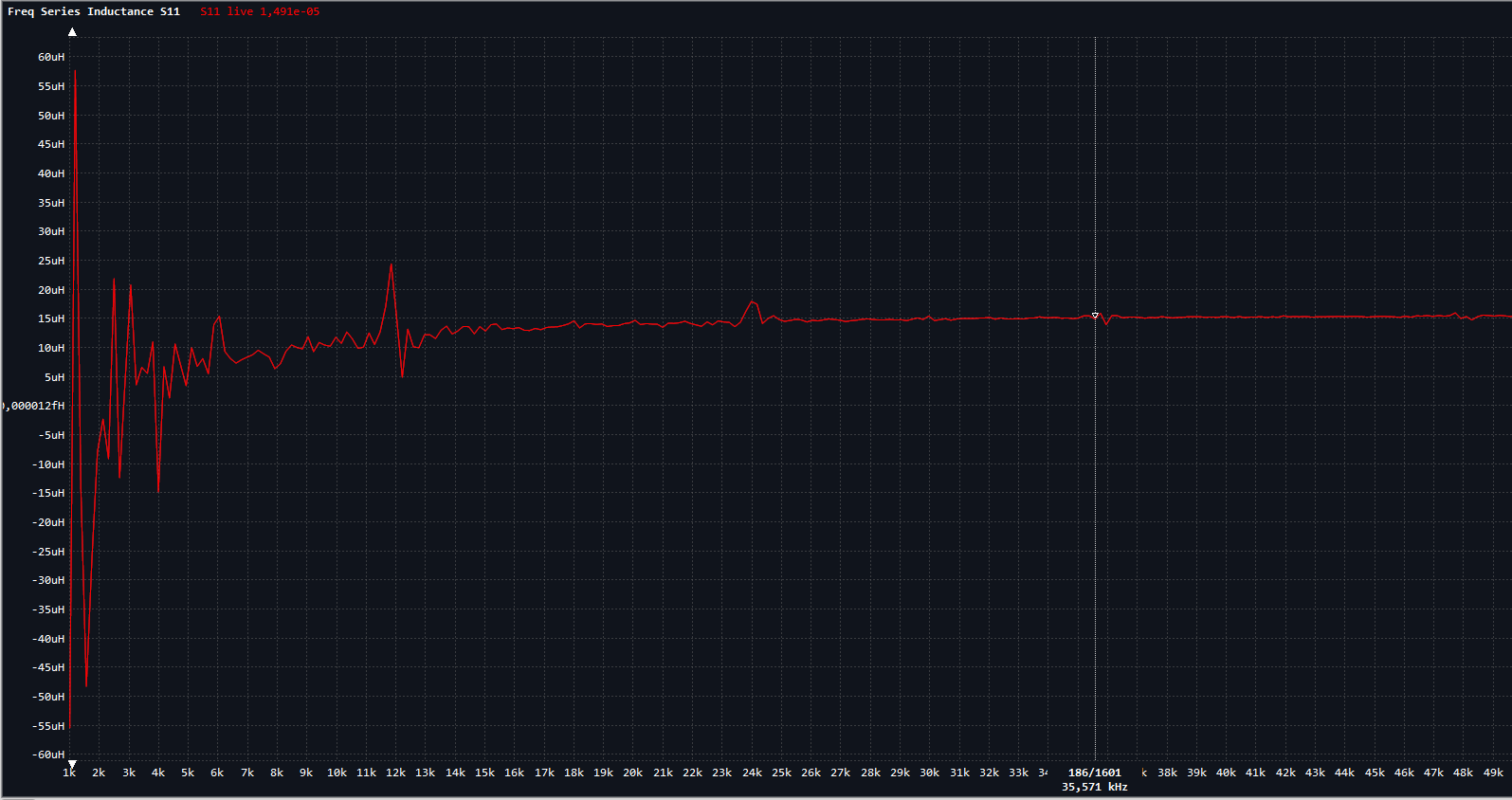Select the small triangle marker on the trace

pos(1095,316)
